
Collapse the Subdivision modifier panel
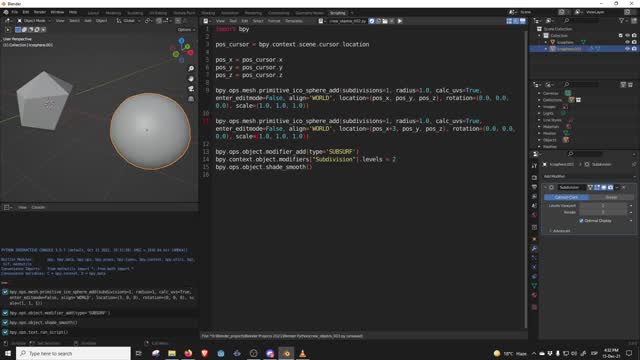point(545,187)
